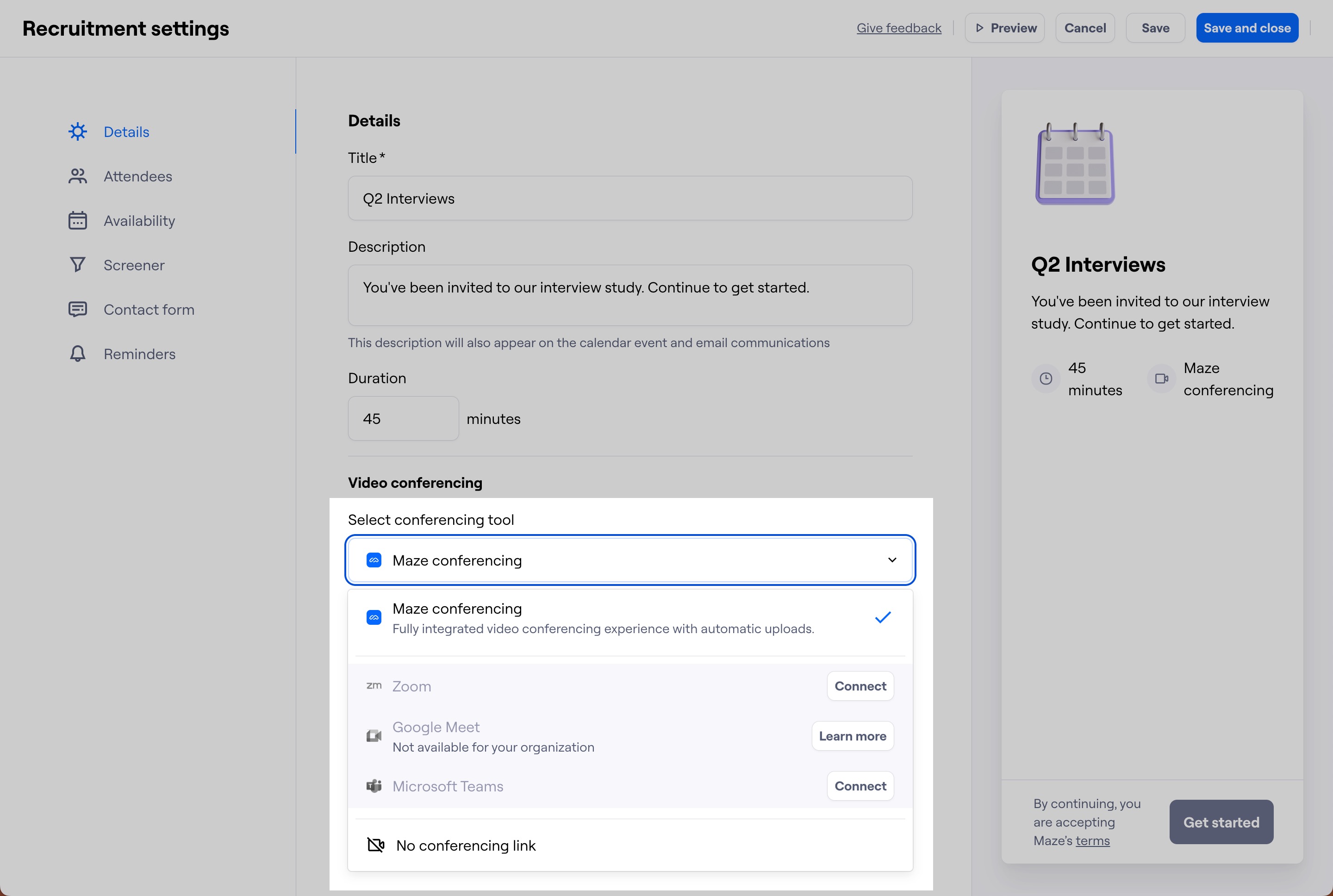Switch to the Reminders section
Viewport: 1333px width, 896px height.
click(x=139, y=354)
